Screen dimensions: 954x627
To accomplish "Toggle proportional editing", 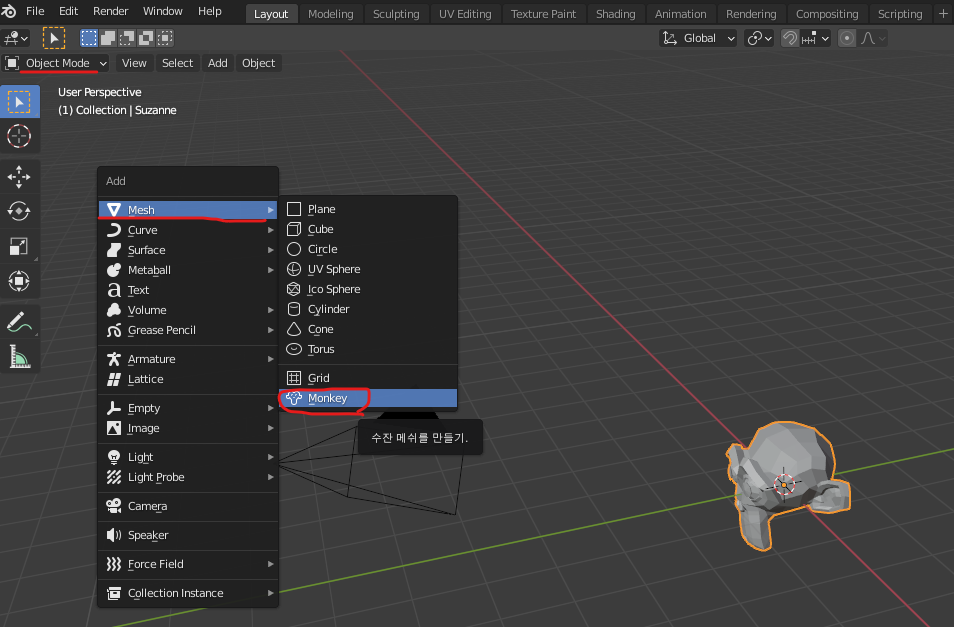I will click(x=846, y=38).
